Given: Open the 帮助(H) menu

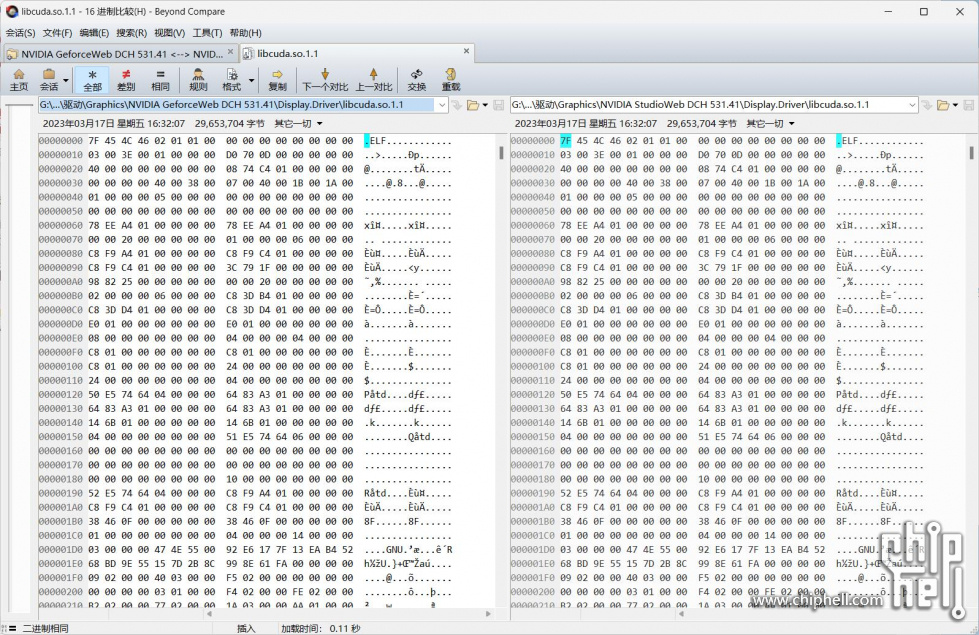Looking at the screenshot, I should click(245, 33).
